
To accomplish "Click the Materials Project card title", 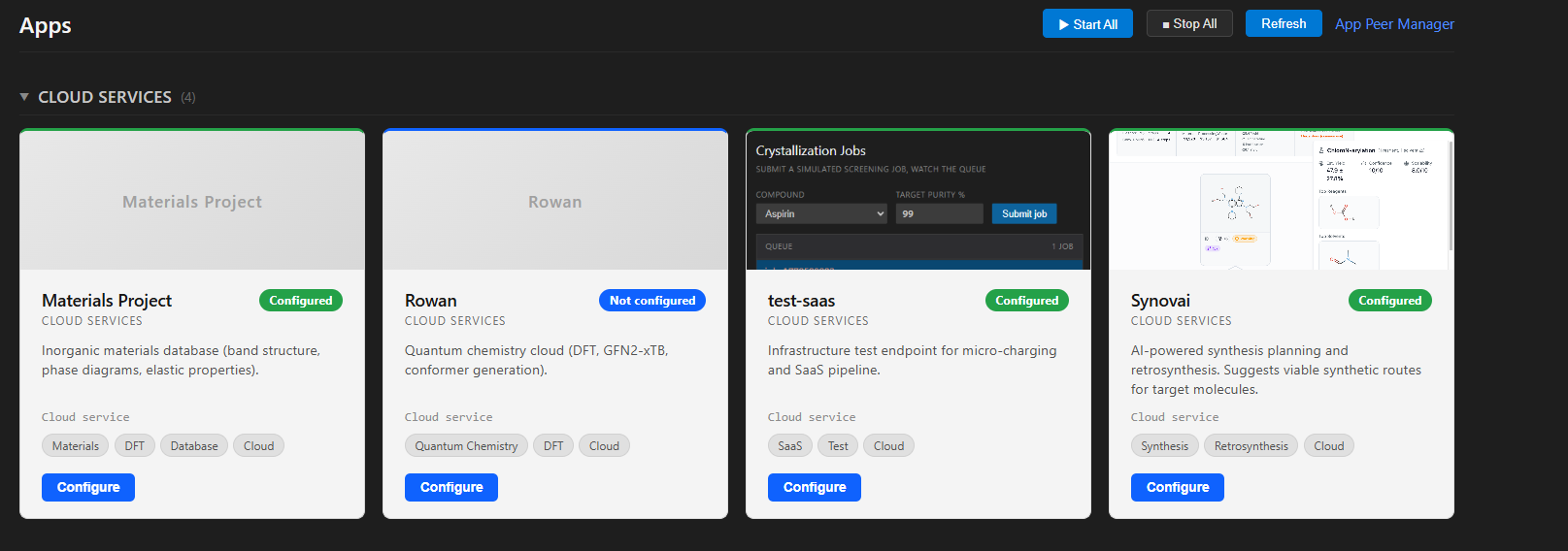I will coord(107,301).
